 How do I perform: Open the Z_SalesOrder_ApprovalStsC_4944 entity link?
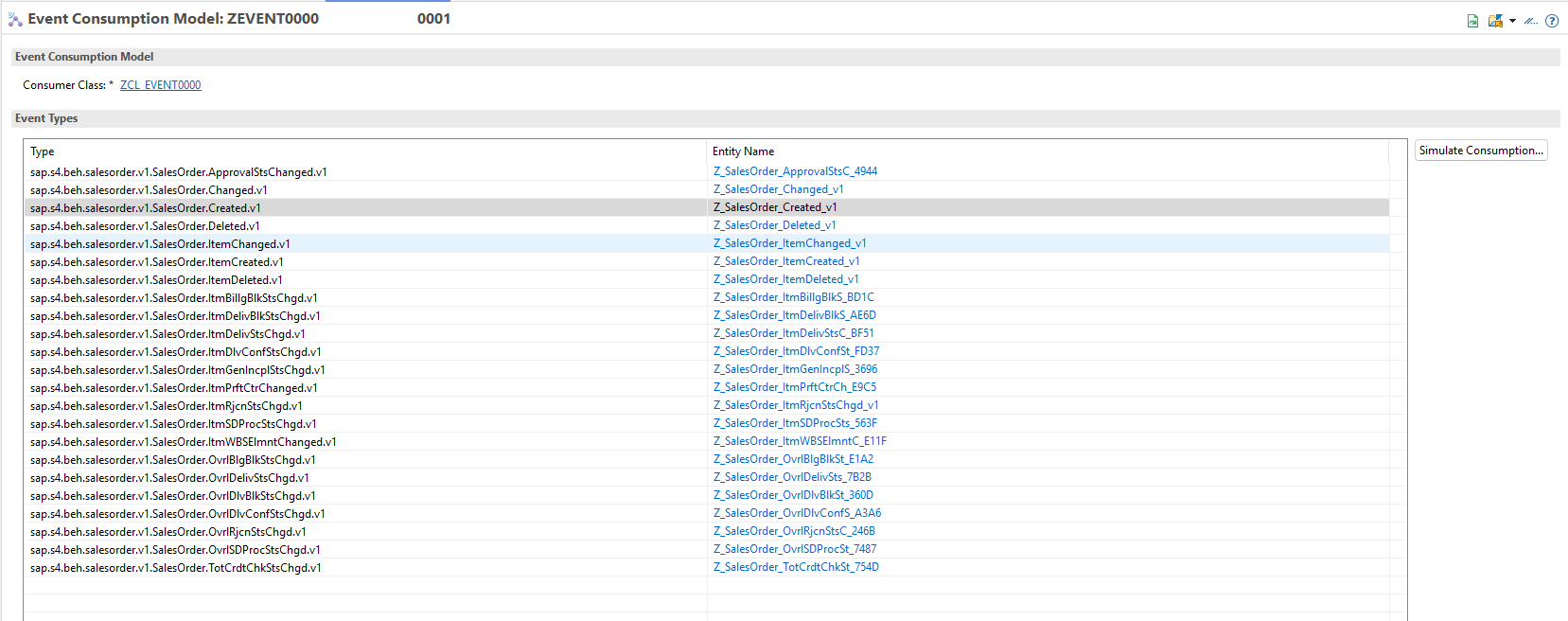coord(795,171)
